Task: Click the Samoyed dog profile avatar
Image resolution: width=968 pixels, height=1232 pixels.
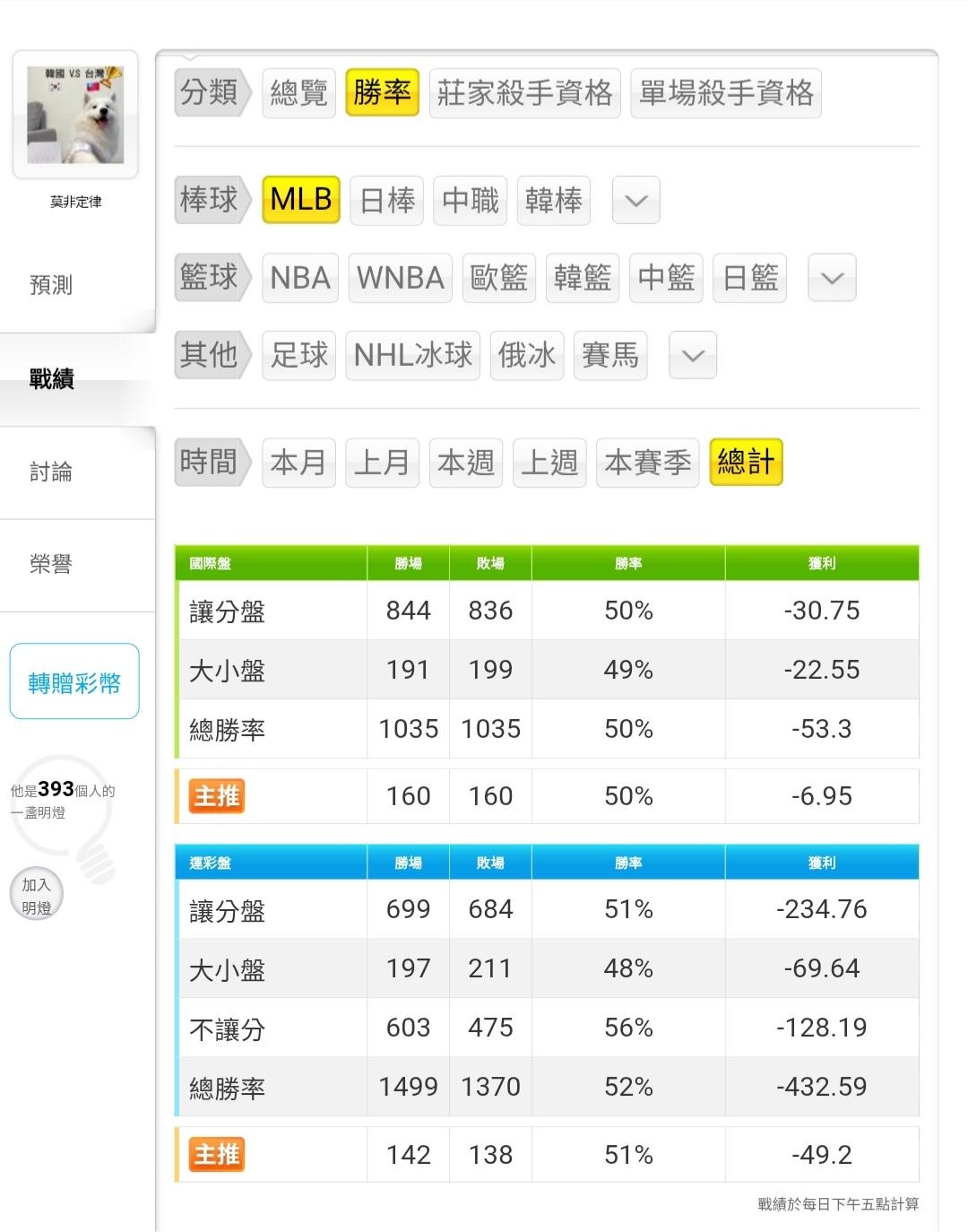Action: tap(75, 115)
